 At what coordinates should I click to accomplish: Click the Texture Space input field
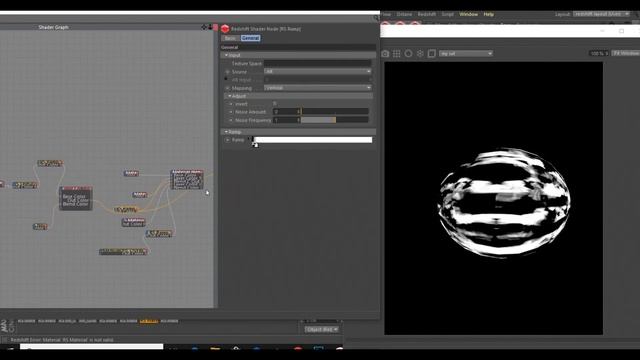pos(318,63)
